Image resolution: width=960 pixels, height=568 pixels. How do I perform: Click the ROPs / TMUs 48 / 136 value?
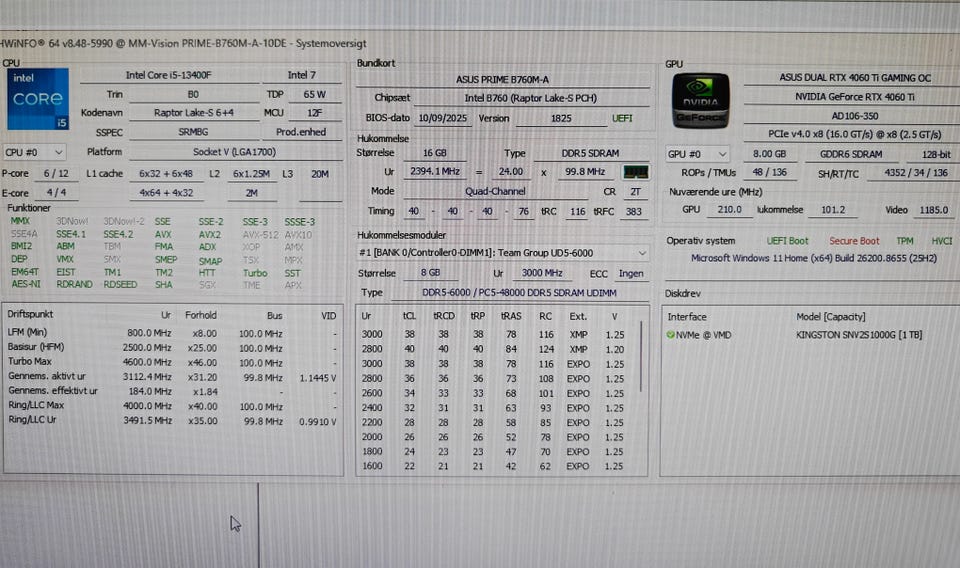pos(770,172)
